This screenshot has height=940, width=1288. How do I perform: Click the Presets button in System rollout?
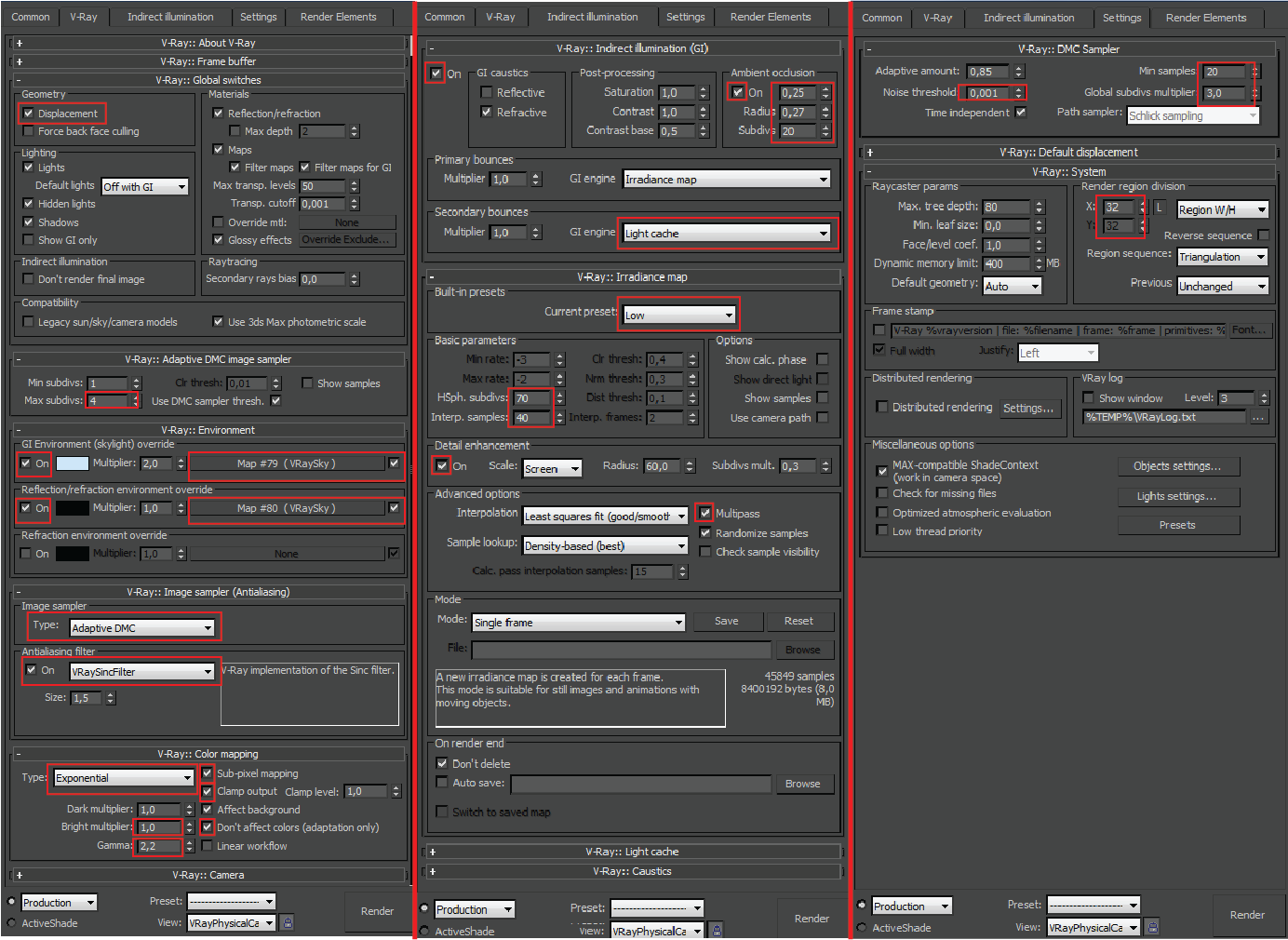coord(1177,525)
